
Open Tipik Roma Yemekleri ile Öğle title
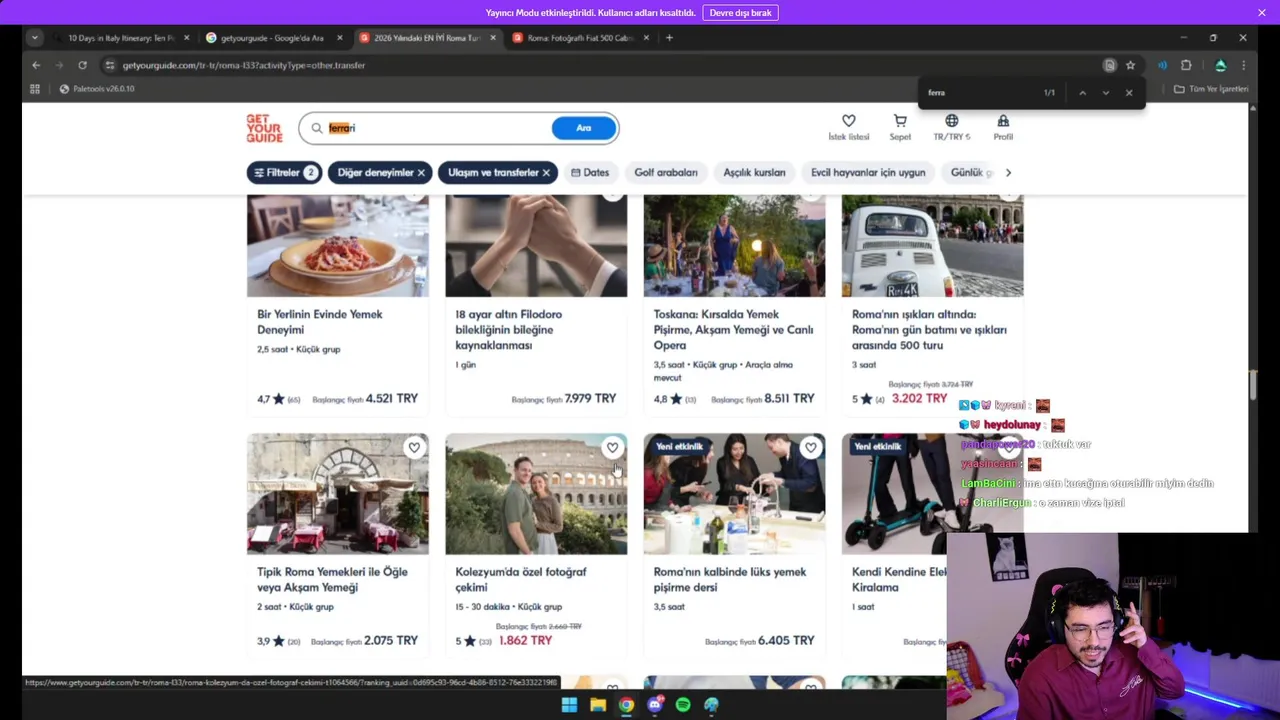(x=332, y=580)
